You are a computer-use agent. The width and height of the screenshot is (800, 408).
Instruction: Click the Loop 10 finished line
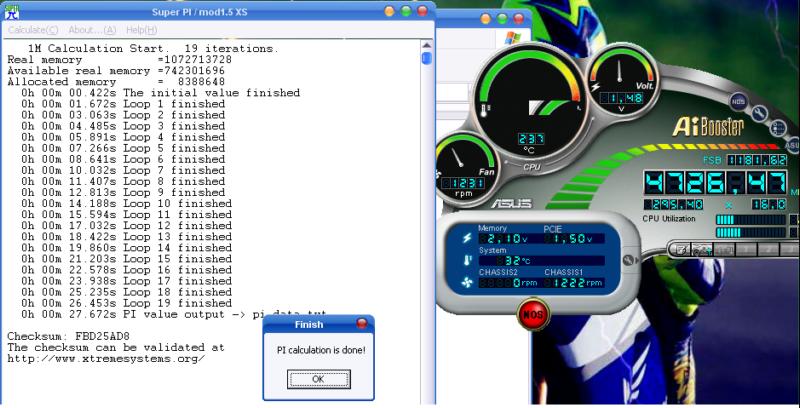[126, 203]
